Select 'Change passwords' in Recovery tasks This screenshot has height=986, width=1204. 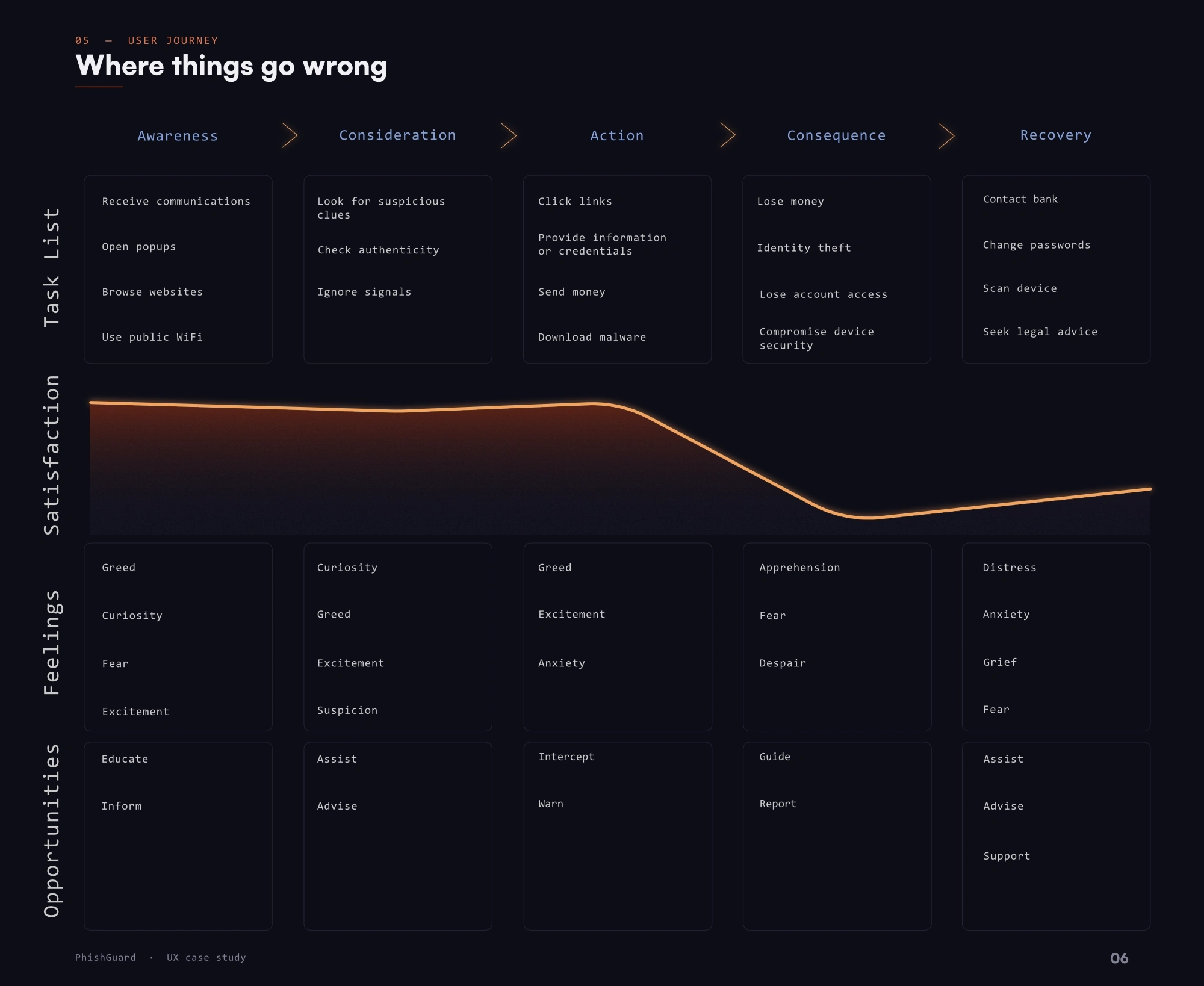(x=1037, y=245)
